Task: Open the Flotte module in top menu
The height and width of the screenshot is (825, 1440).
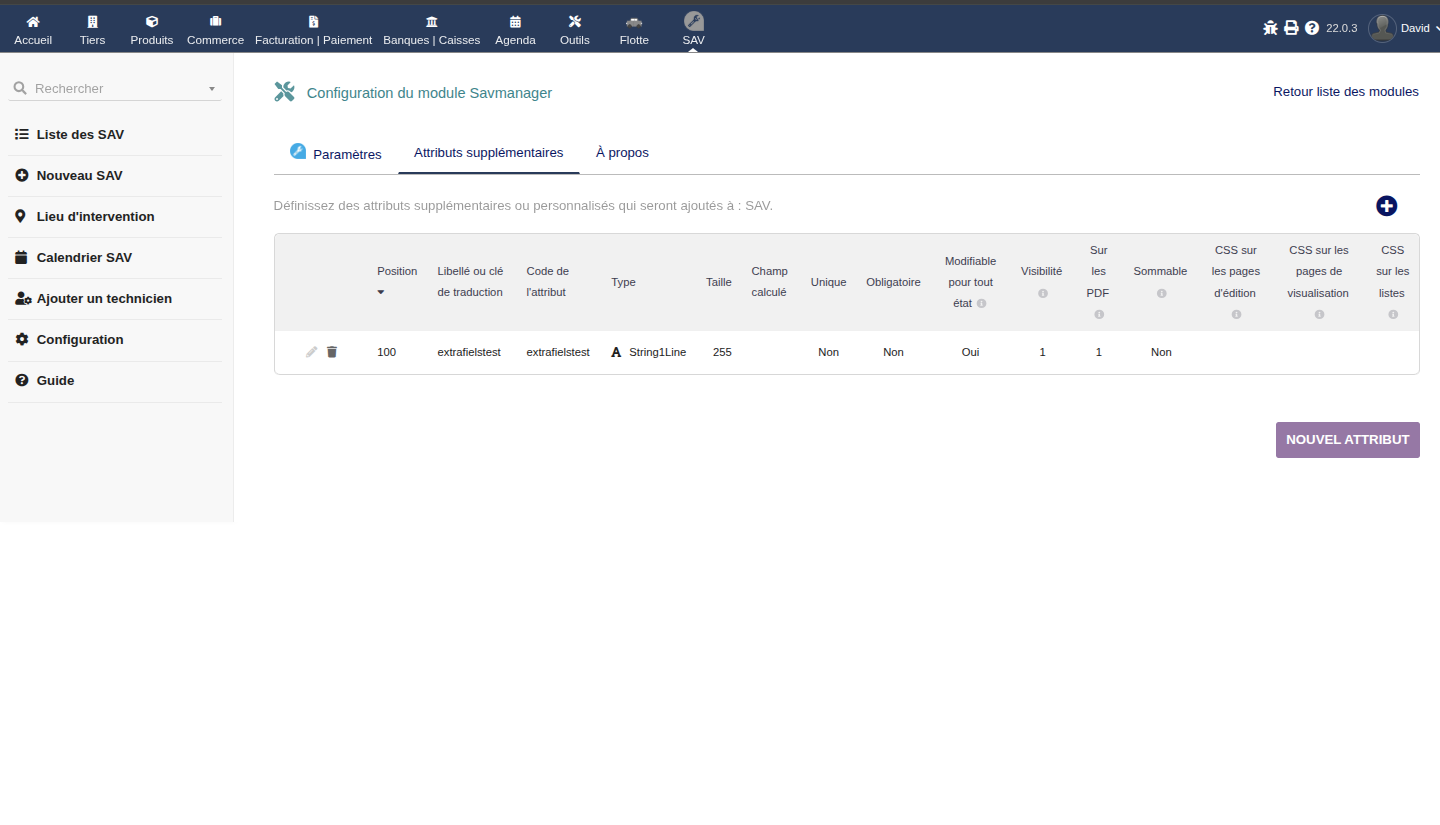Action: click(x=634, y=29)
